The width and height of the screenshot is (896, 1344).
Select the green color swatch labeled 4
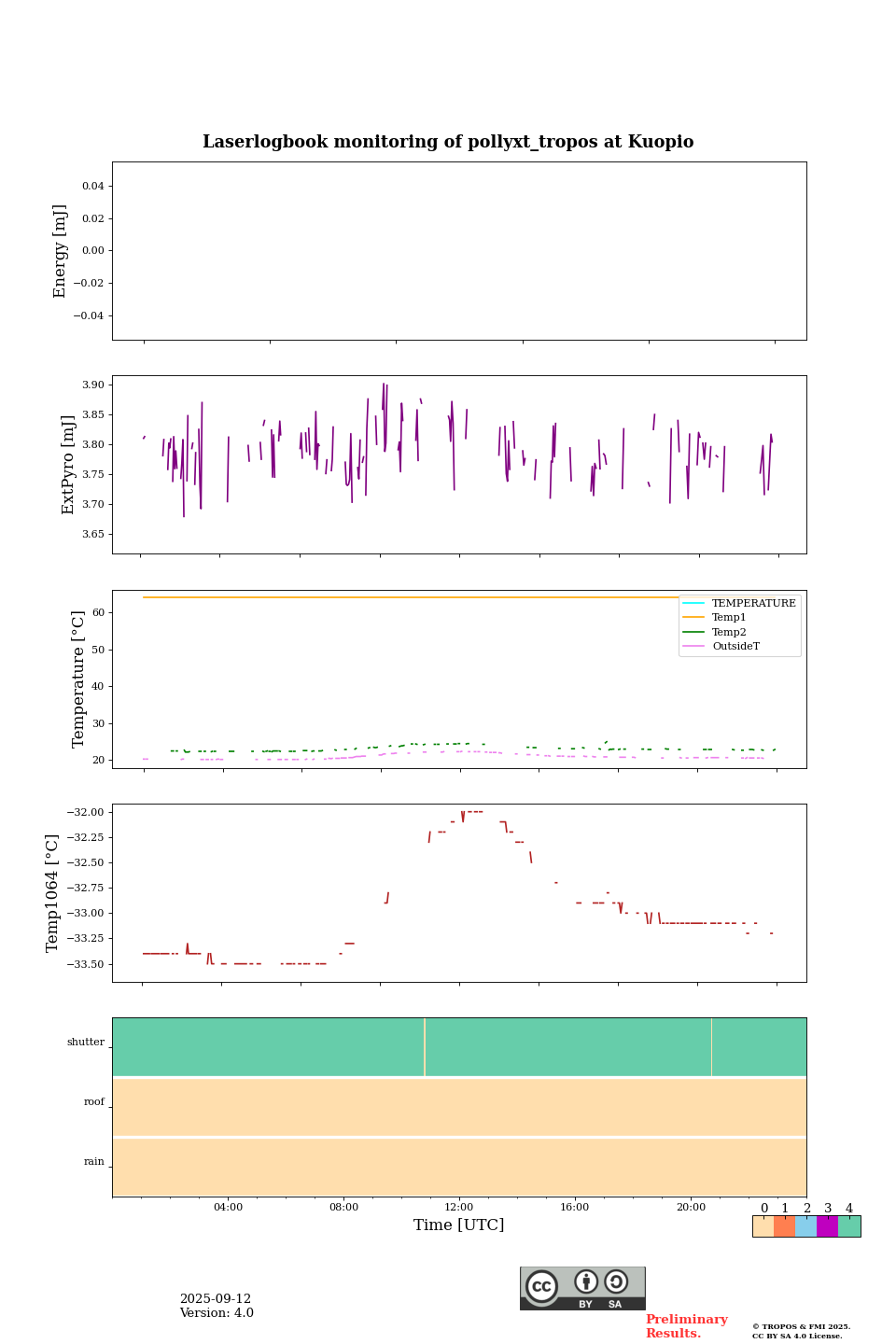[849, 1226]
